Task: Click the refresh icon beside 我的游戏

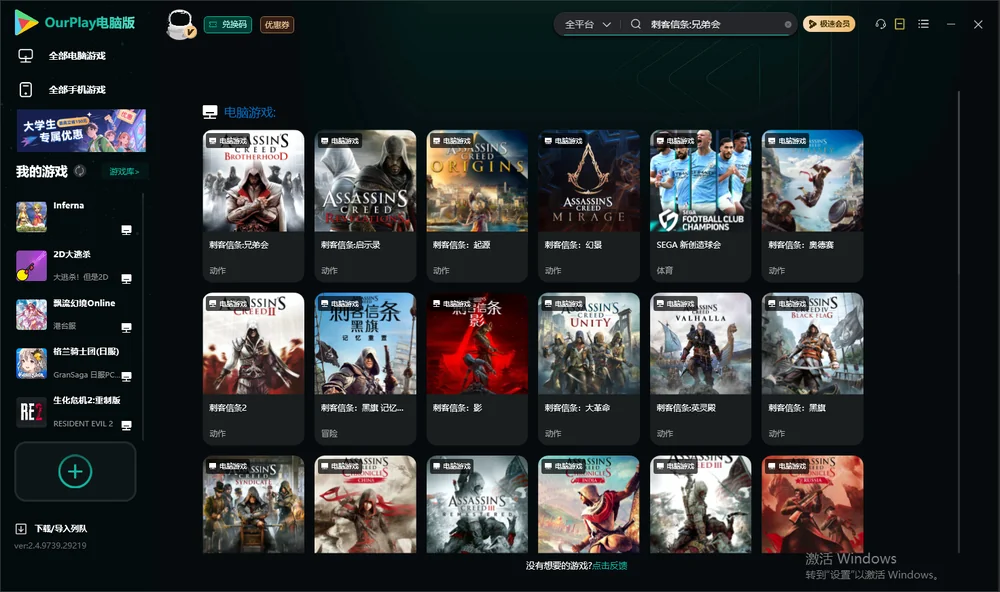Action: (x=80, y=171)
